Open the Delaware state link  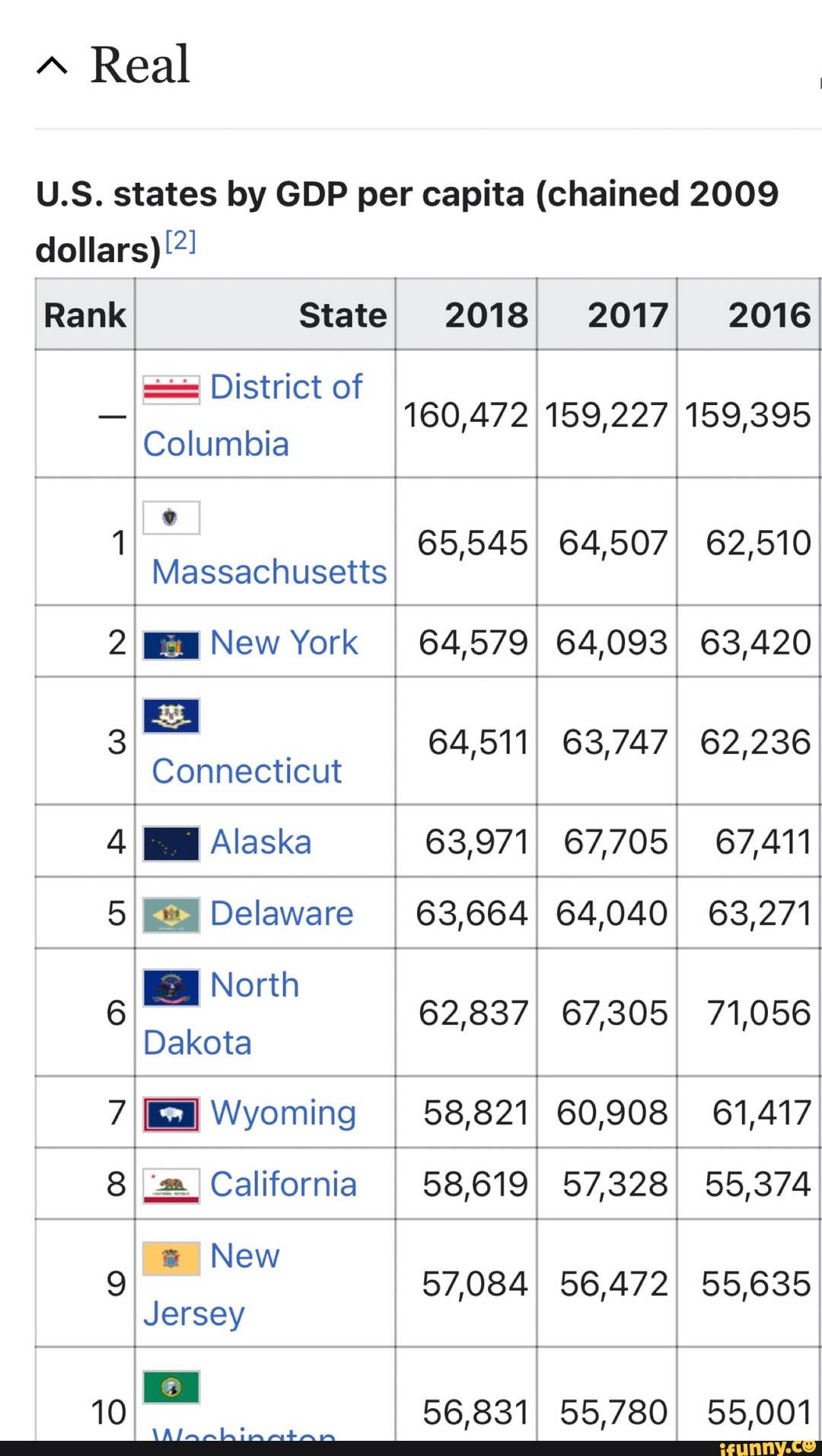tap(282, 913)
